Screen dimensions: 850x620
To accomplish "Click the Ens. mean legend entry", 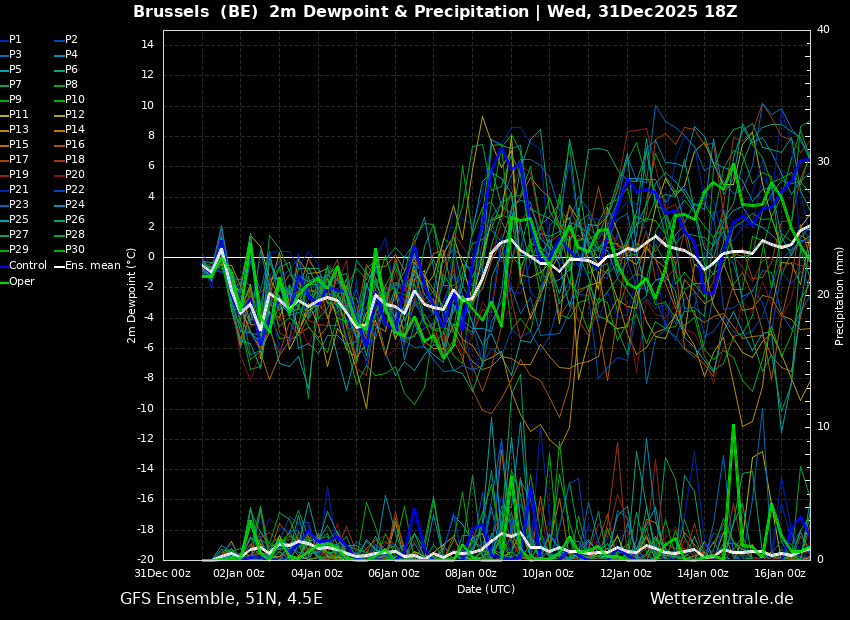I will (88, 266).
